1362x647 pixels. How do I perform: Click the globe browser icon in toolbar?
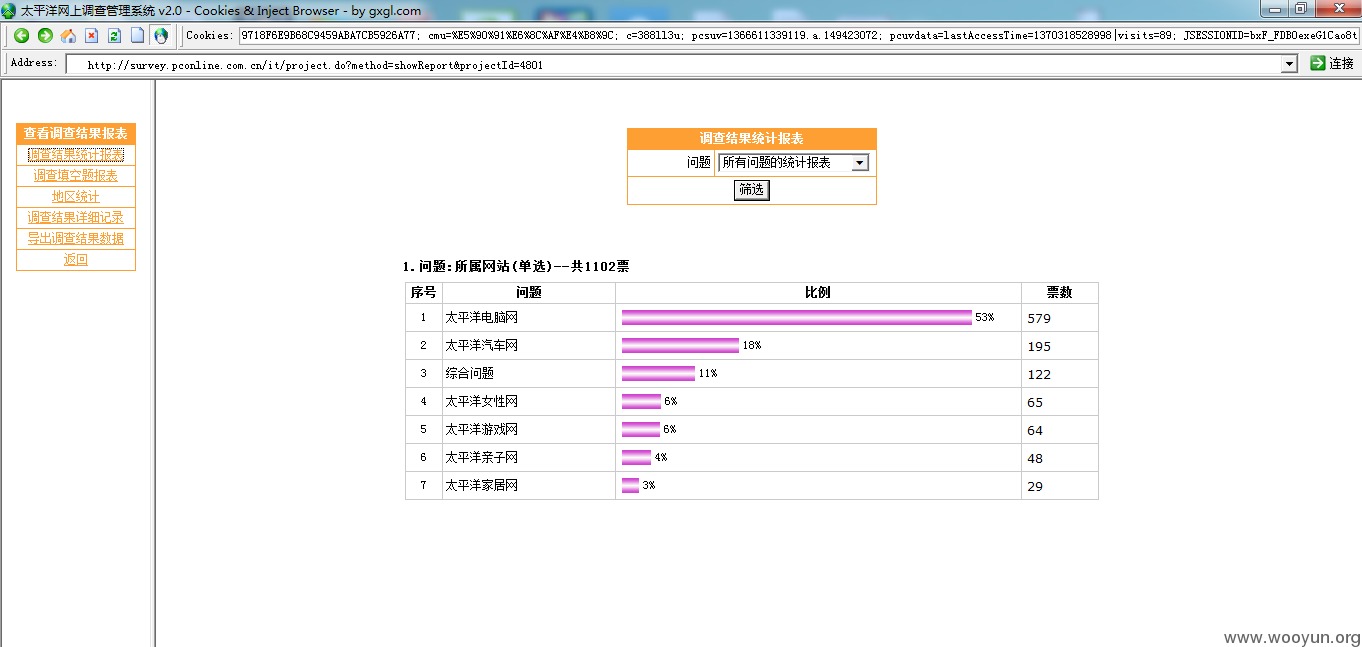160,36
